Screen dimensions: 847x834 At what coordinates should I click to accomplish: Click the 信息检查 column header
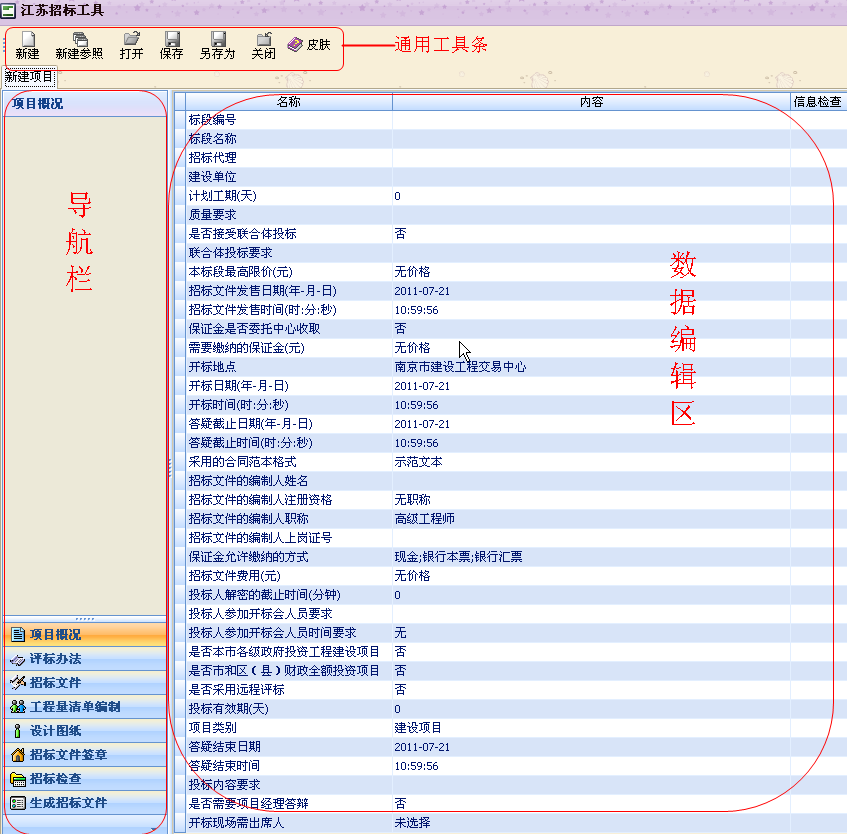pos(818,102)
